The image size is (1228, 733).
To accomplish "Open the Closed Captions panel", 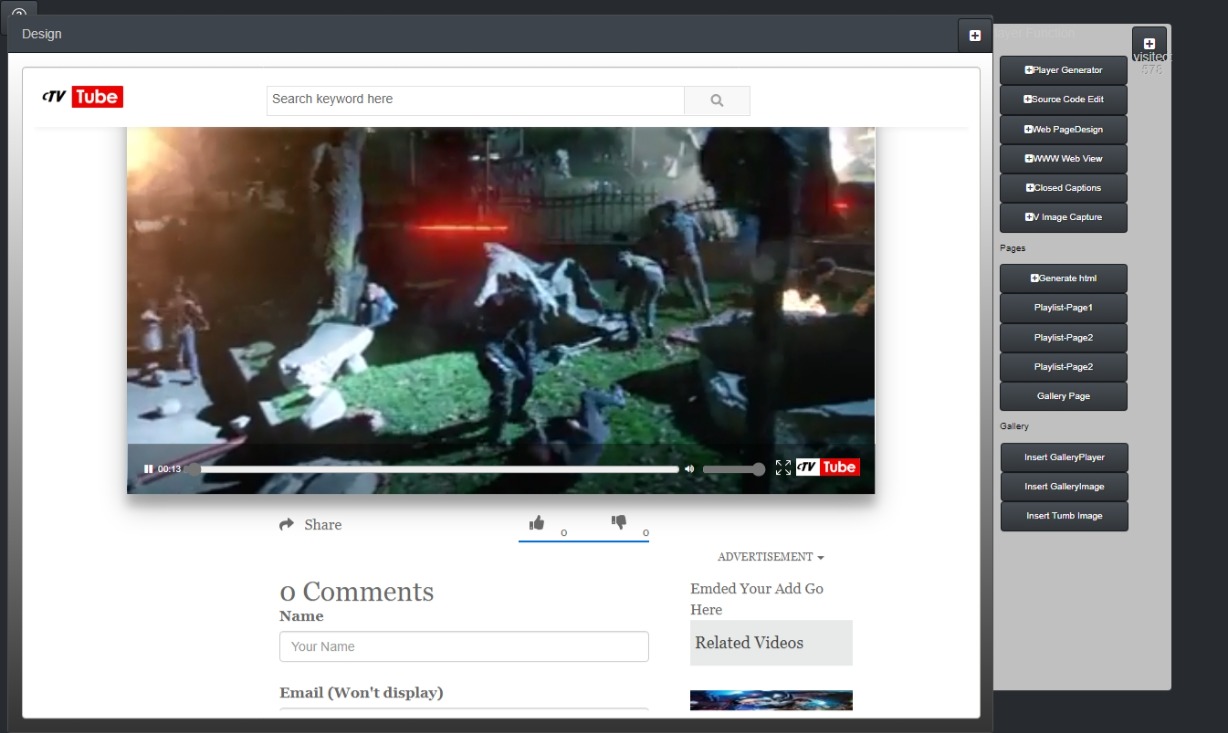I will (1064, 188).
